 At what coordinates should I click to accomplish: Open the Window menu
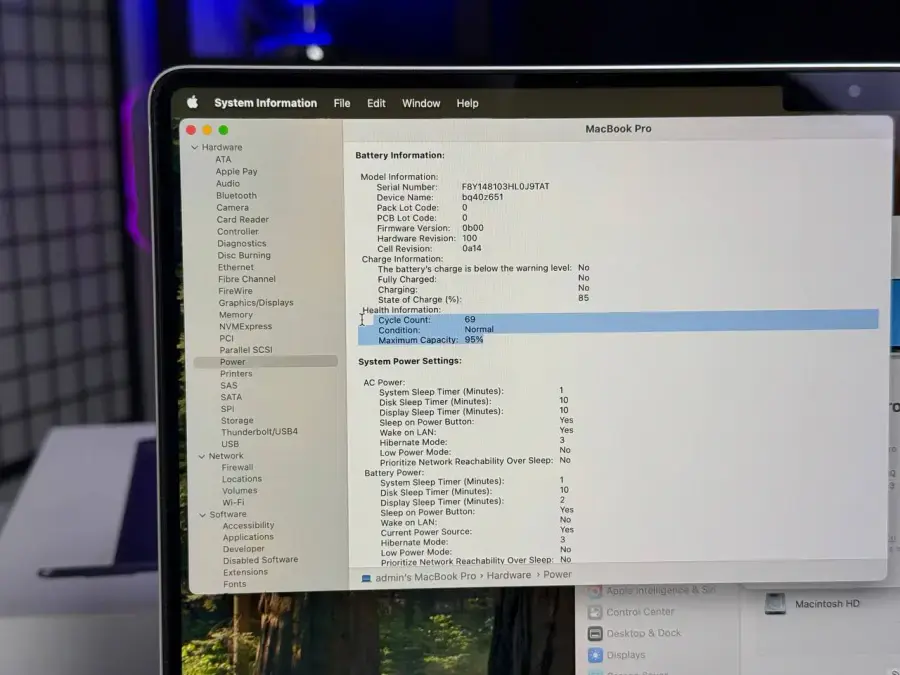[421, 102]
